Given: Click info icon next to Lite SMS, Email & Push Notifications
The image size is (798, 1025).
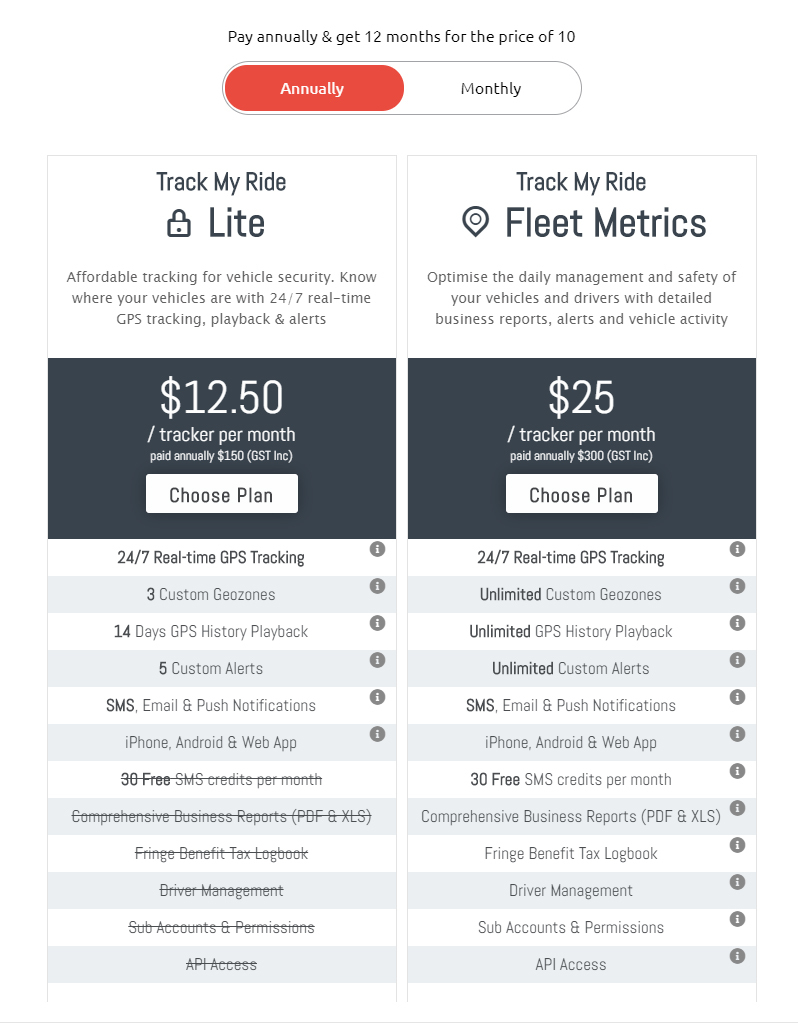Looking at the screenshot, I should (377, 697).
